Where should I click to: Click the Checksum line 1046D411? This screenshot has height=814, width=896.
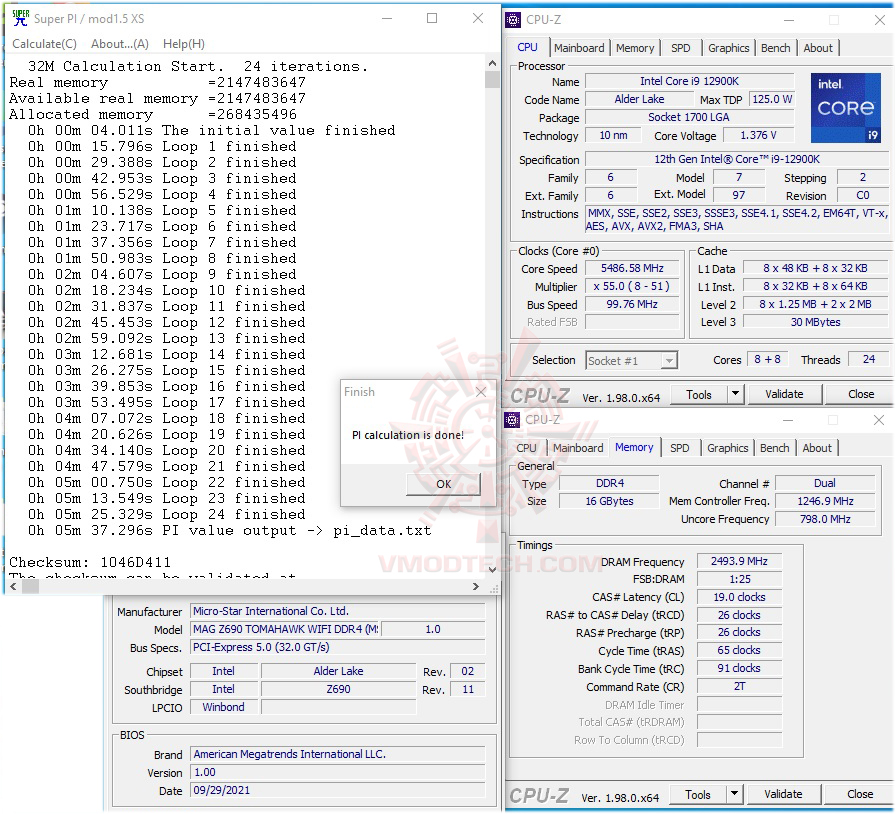pos(90,562)
